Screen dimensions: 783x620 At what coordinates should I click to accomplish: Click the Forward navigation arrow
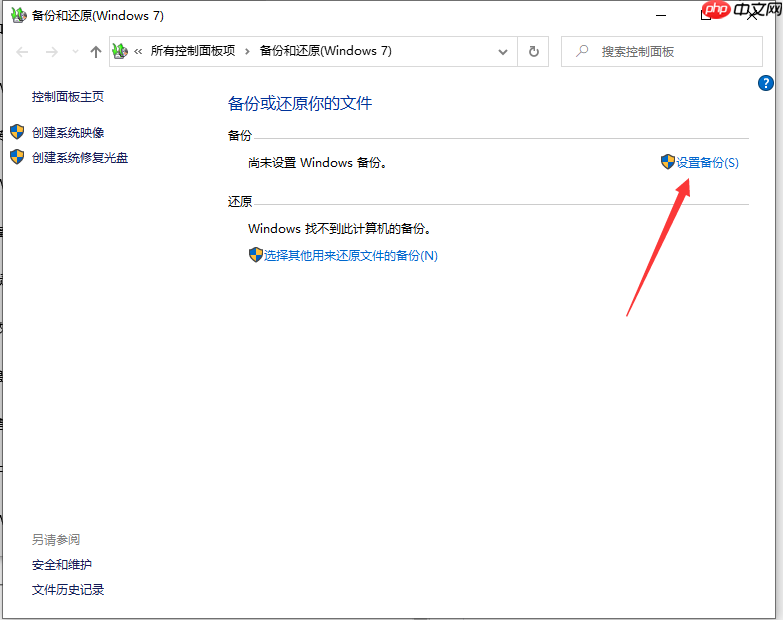point(51,51)
